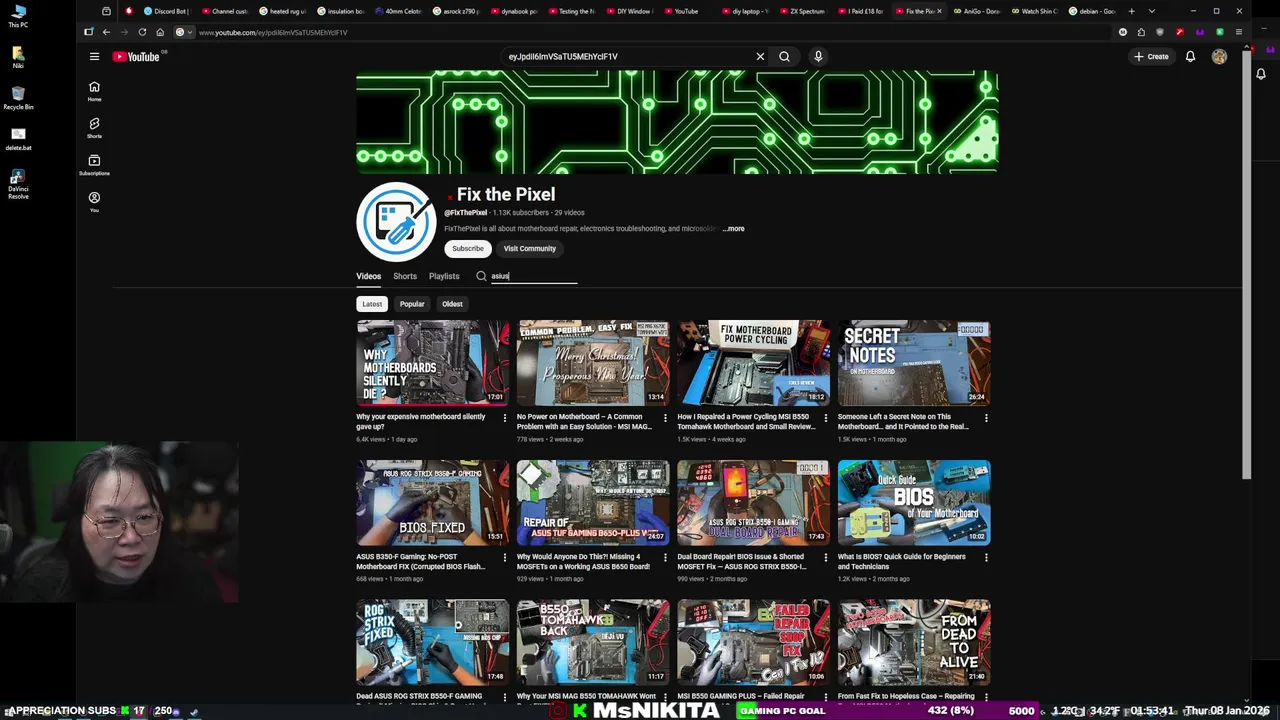Image resolution: width=1280 pixels, height=720 pixels.
Task: Expand channel description with ...more
Action: (x=734, y=229)
